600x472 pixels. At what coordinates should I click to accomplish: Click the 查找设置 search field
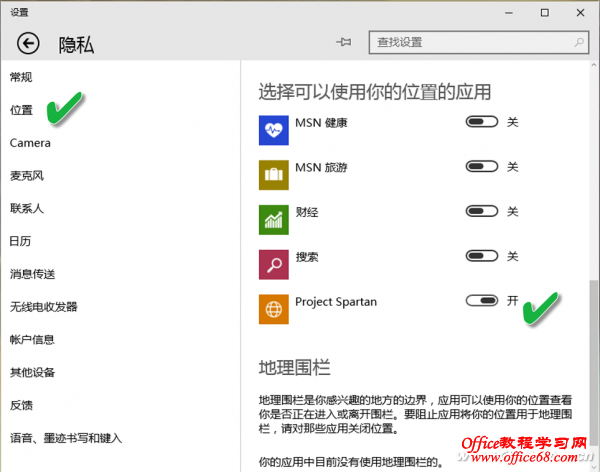click(x=479, y=42)
